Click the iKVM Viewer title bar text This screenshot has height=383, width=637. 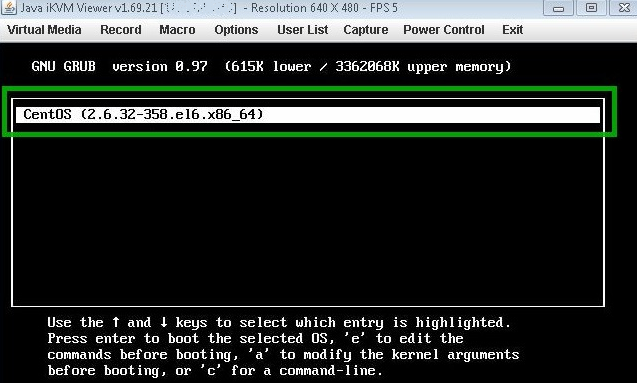click(x=209, y=8)
